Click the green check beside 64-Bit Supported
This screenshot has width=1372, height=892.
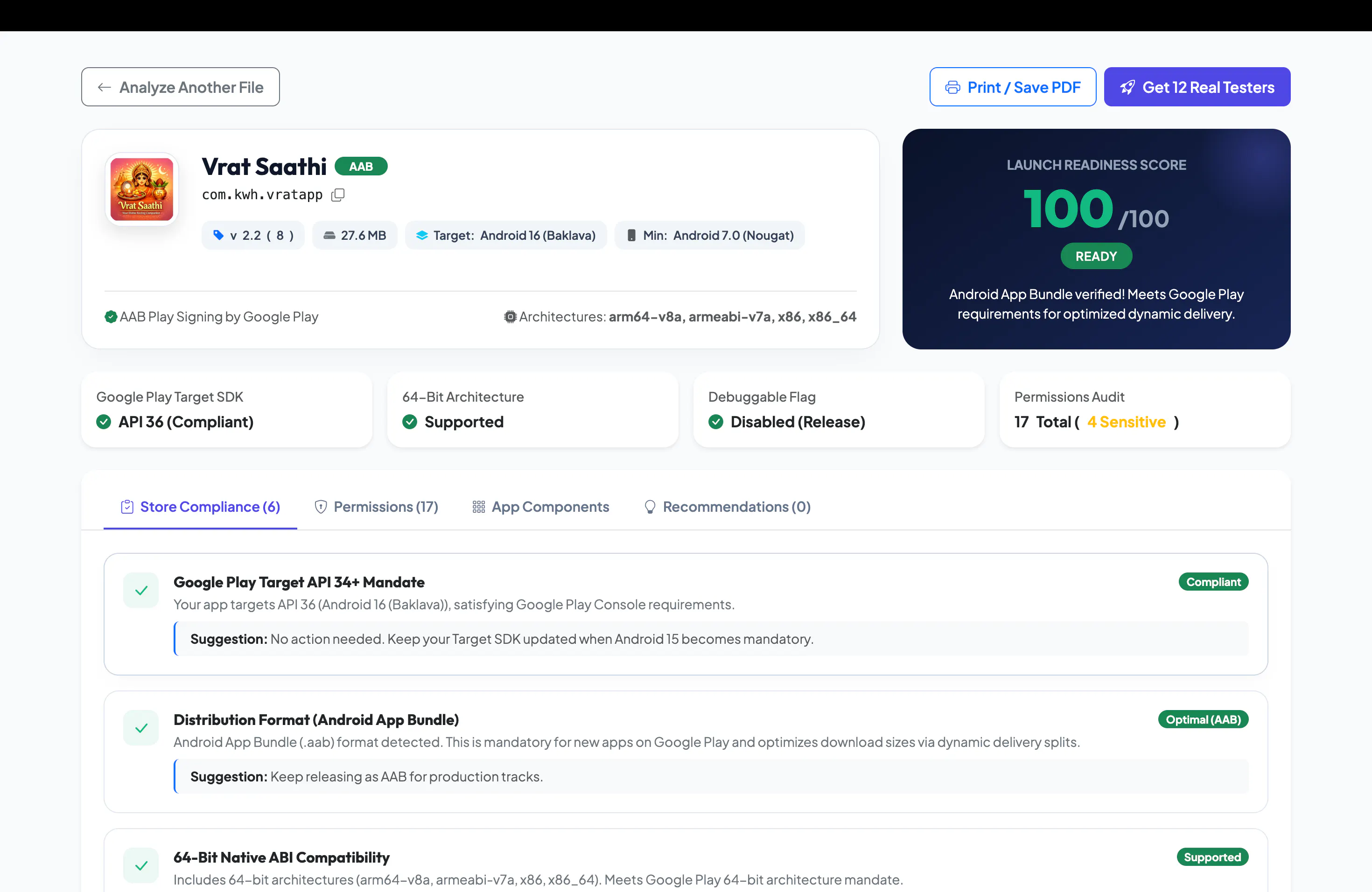(x=410, y=422)
